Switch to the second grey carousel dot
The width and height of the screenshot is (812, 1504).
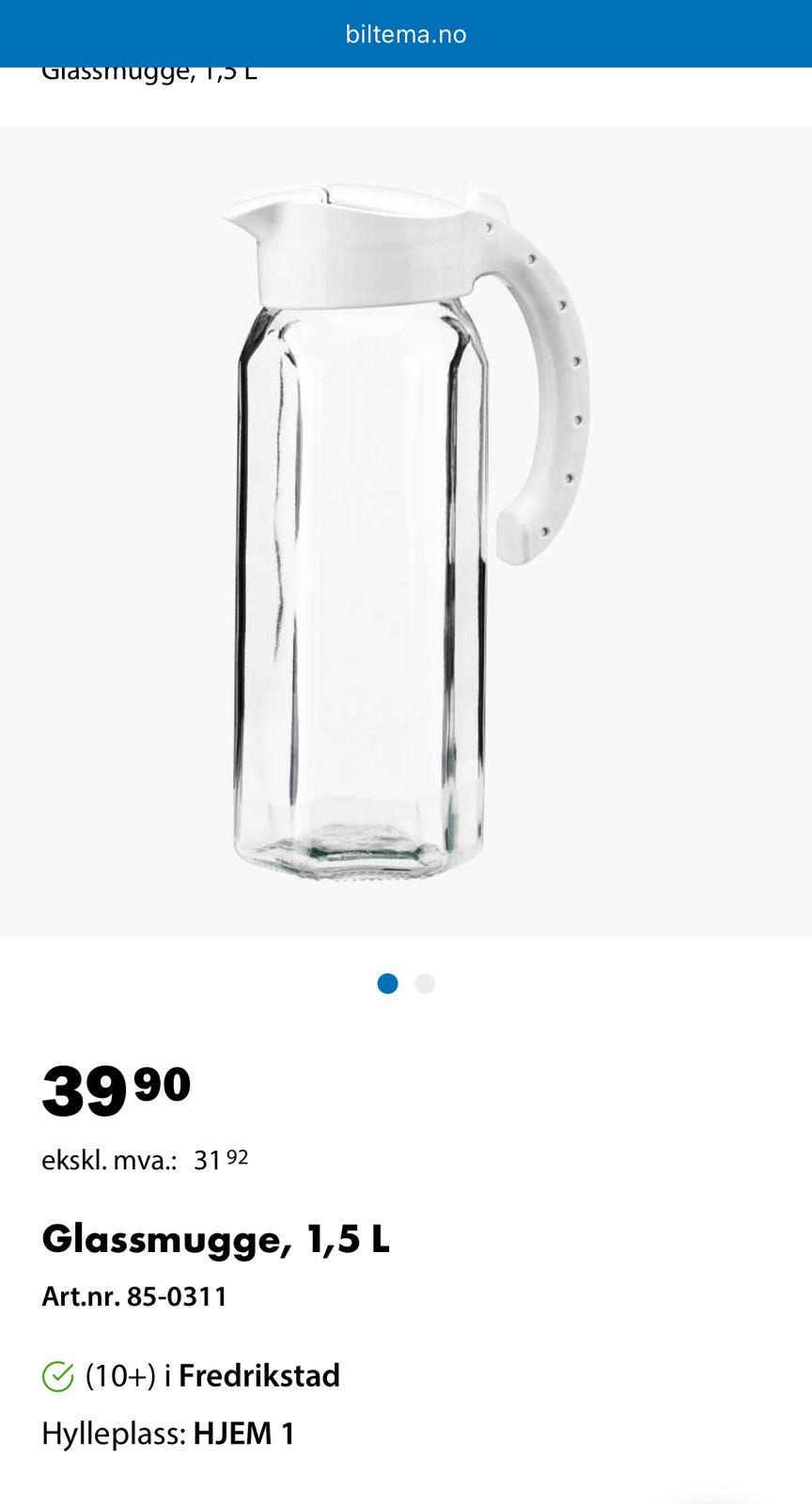(425, 983)
